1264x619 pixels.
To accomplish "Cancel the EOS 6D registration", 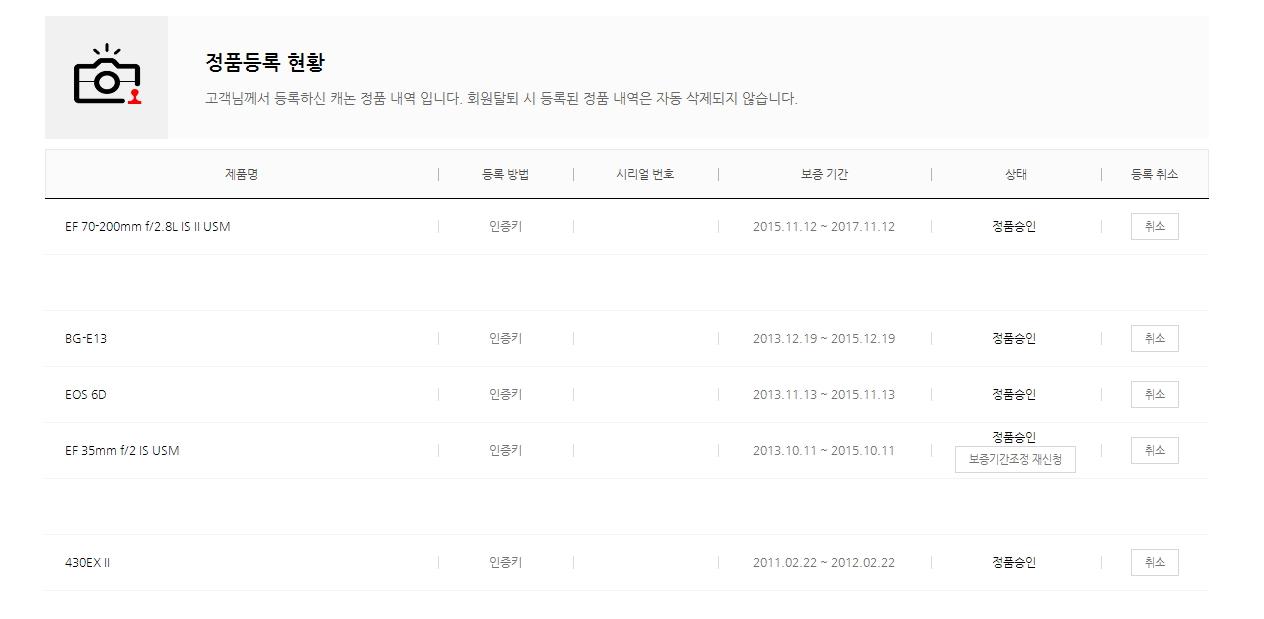I will (x=1154, y=395).
